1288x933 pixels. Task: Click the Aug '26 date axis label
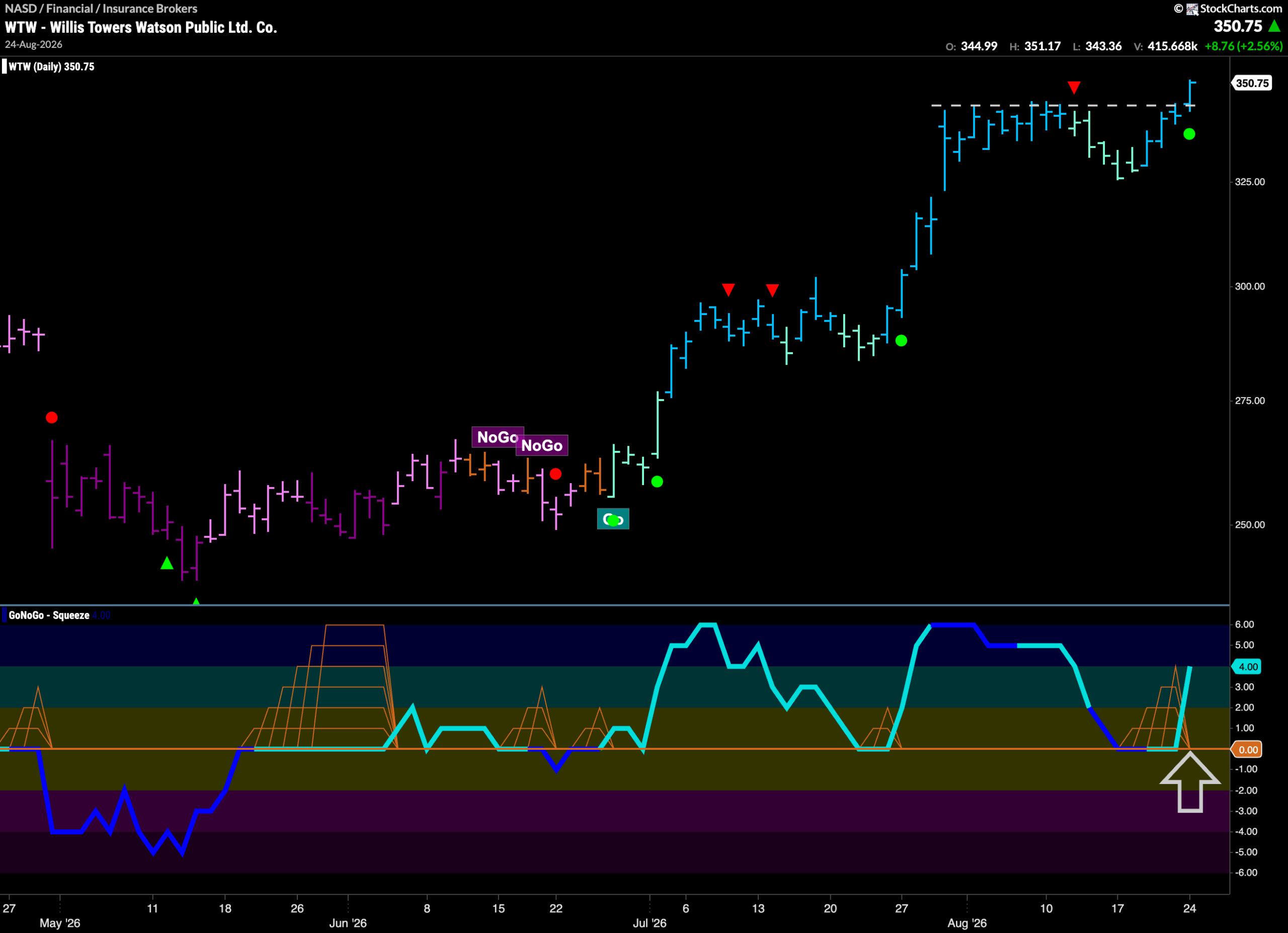967,923
